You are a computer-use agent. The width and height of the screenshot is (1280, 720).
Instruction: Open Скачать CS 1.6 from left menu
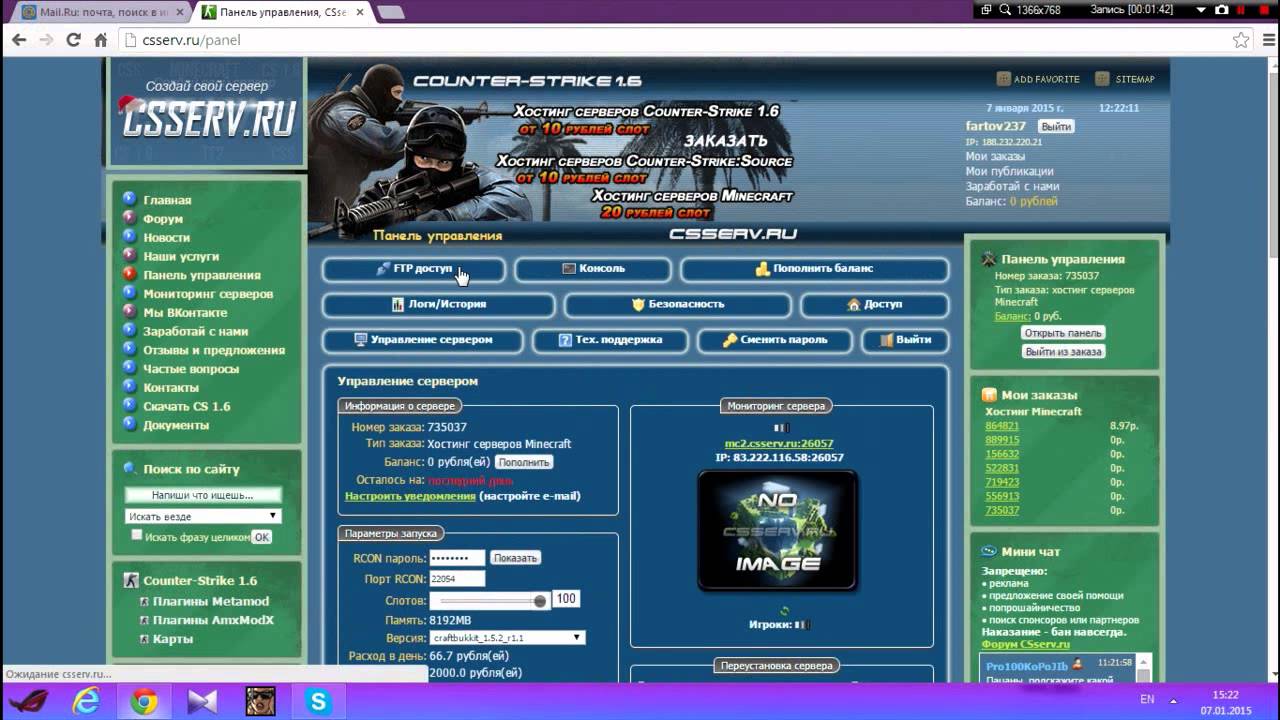pos(187,406)
